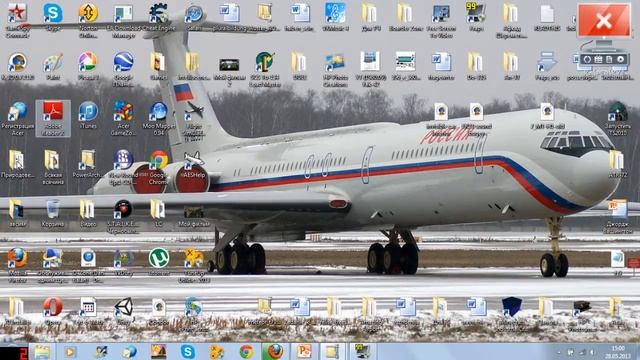Switch to Fraps in the taskbar
The height and width of the screenshot is (360, 640).
coord(362,351)
